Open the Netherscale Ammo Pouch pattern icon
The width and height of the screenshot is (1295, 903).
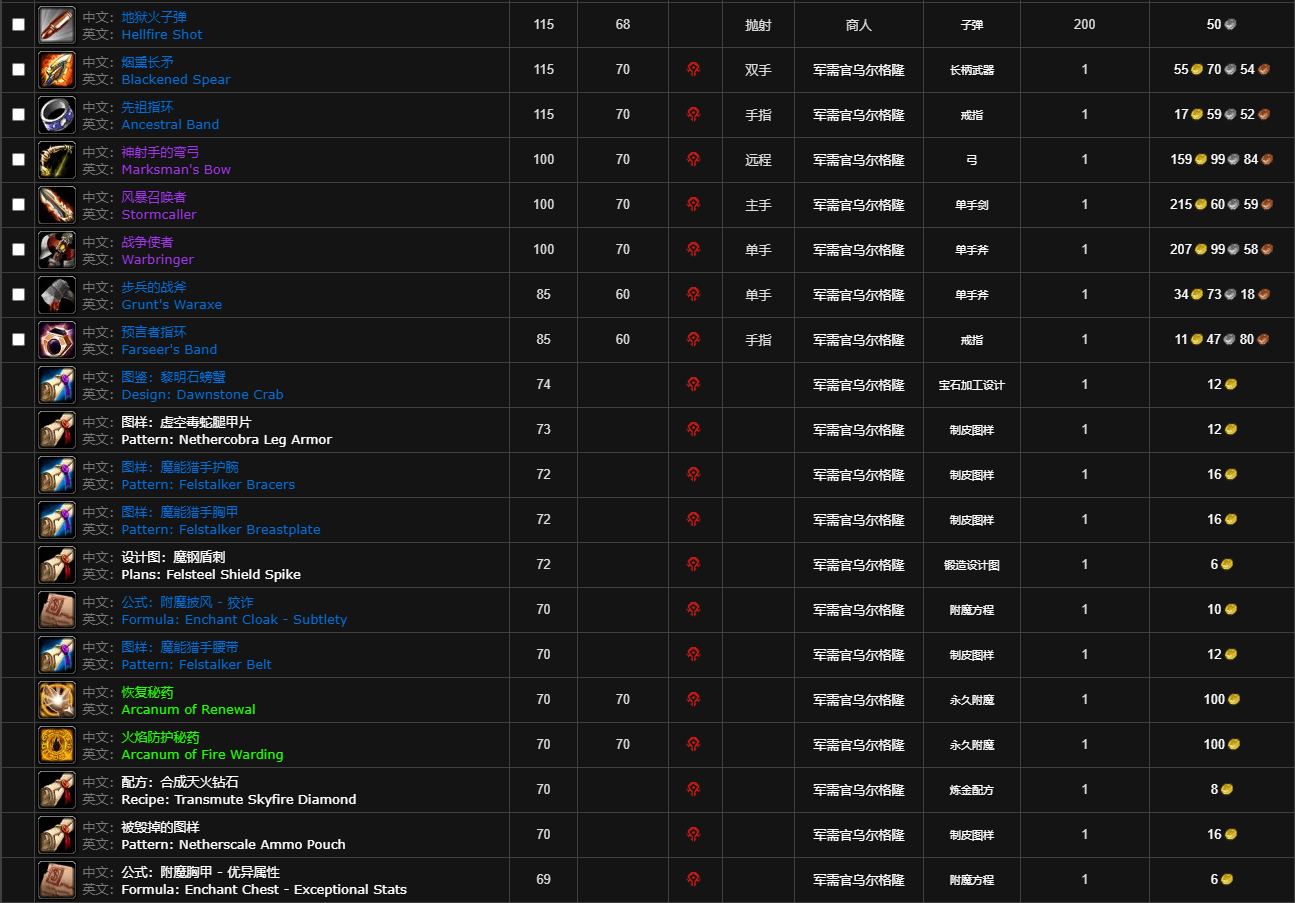57,835
